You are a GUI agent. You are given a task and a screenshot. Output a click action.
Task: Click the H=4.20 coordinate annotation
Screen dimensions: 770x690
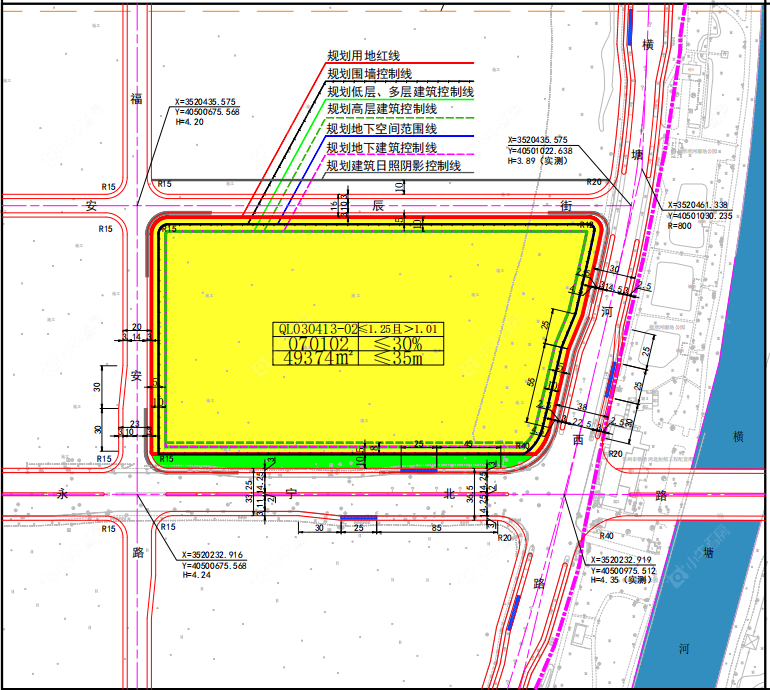point(190,122)
